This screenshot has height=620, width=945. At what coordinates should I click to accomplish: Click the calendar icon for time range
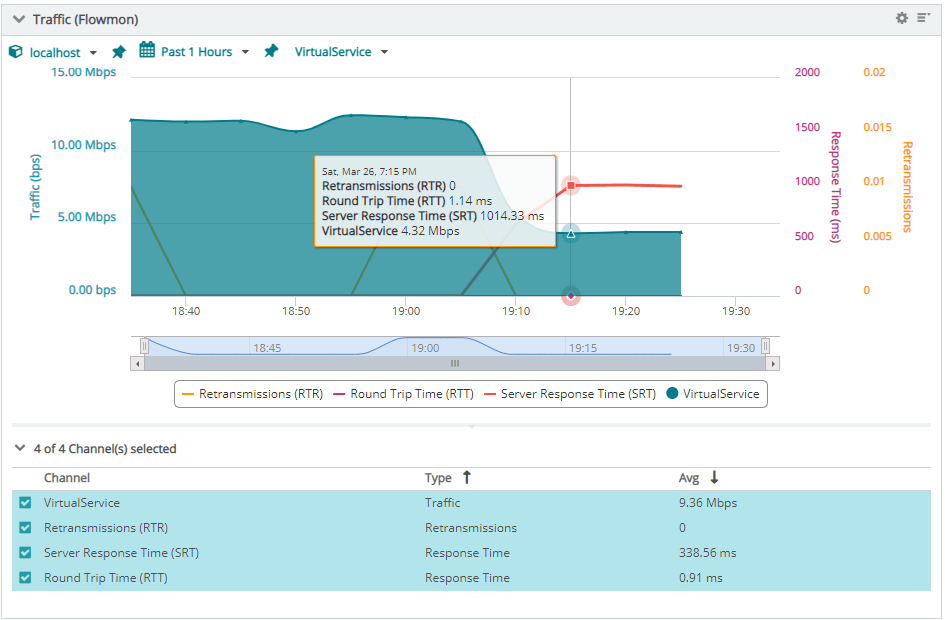pos(147,51)
